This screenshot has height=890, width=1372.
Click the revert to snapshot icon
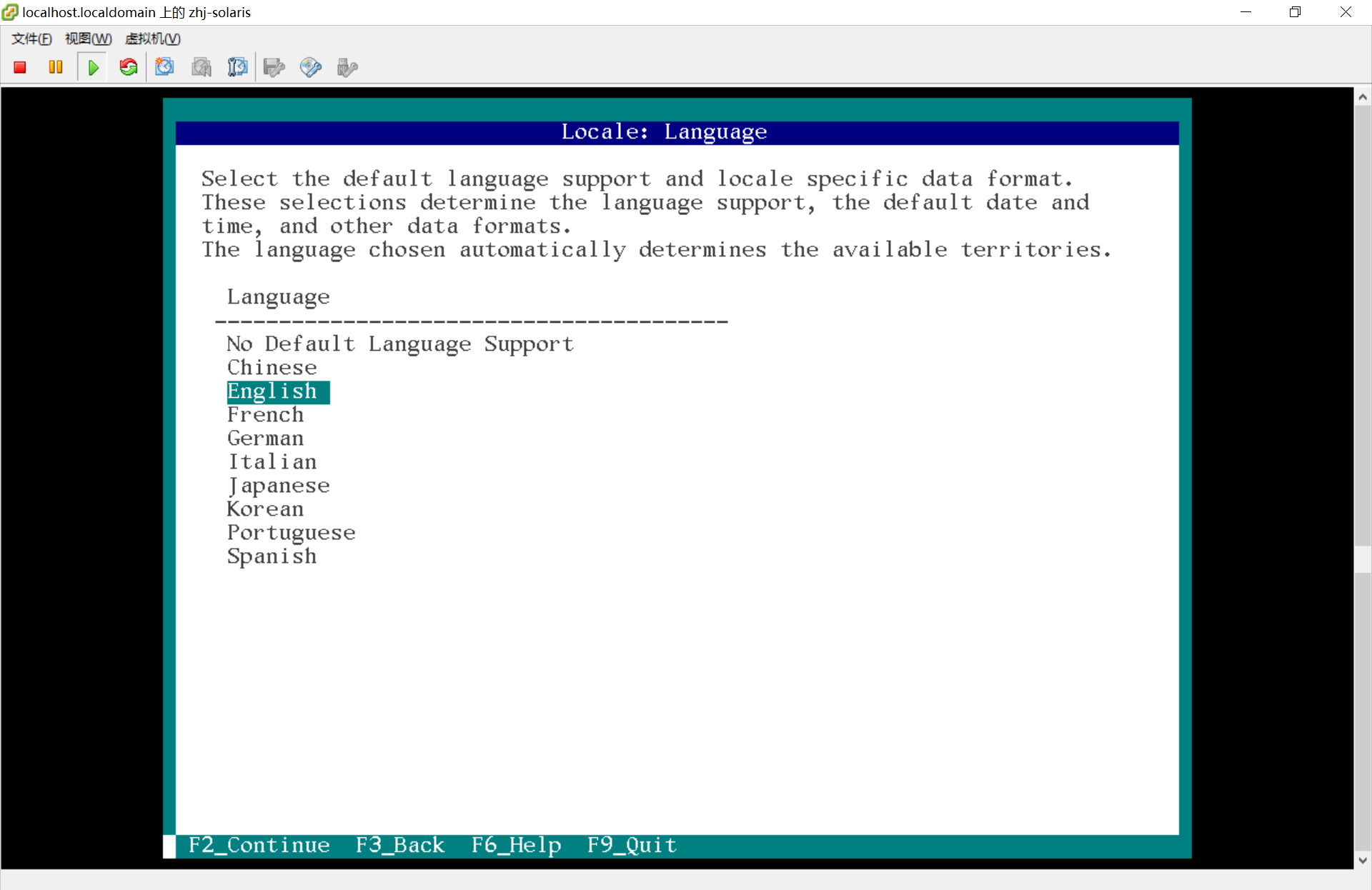click(202, 67)
